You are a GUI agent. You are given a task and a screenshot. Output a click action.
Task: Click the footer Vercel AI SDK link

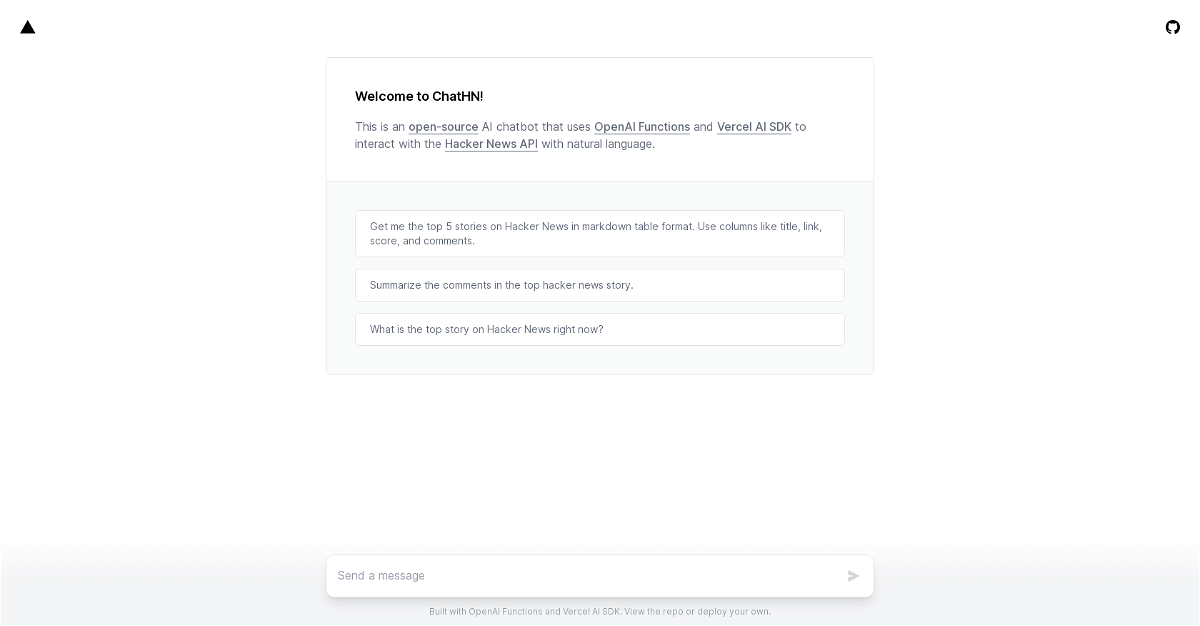591,612
